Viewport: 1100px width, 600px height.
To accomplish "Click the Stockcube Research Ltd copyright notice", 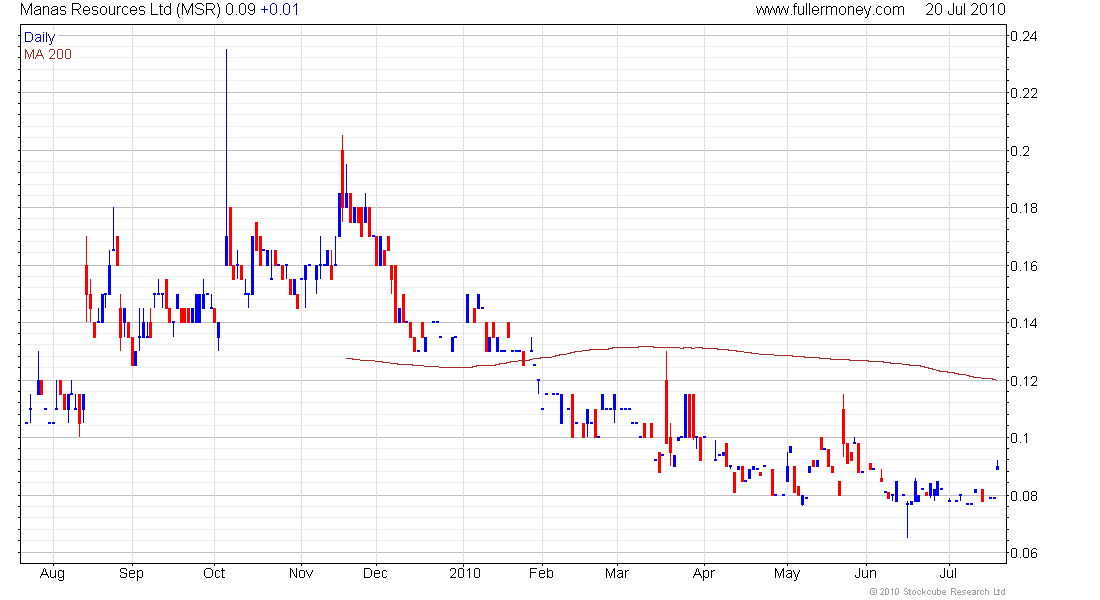I will (937, 592).
